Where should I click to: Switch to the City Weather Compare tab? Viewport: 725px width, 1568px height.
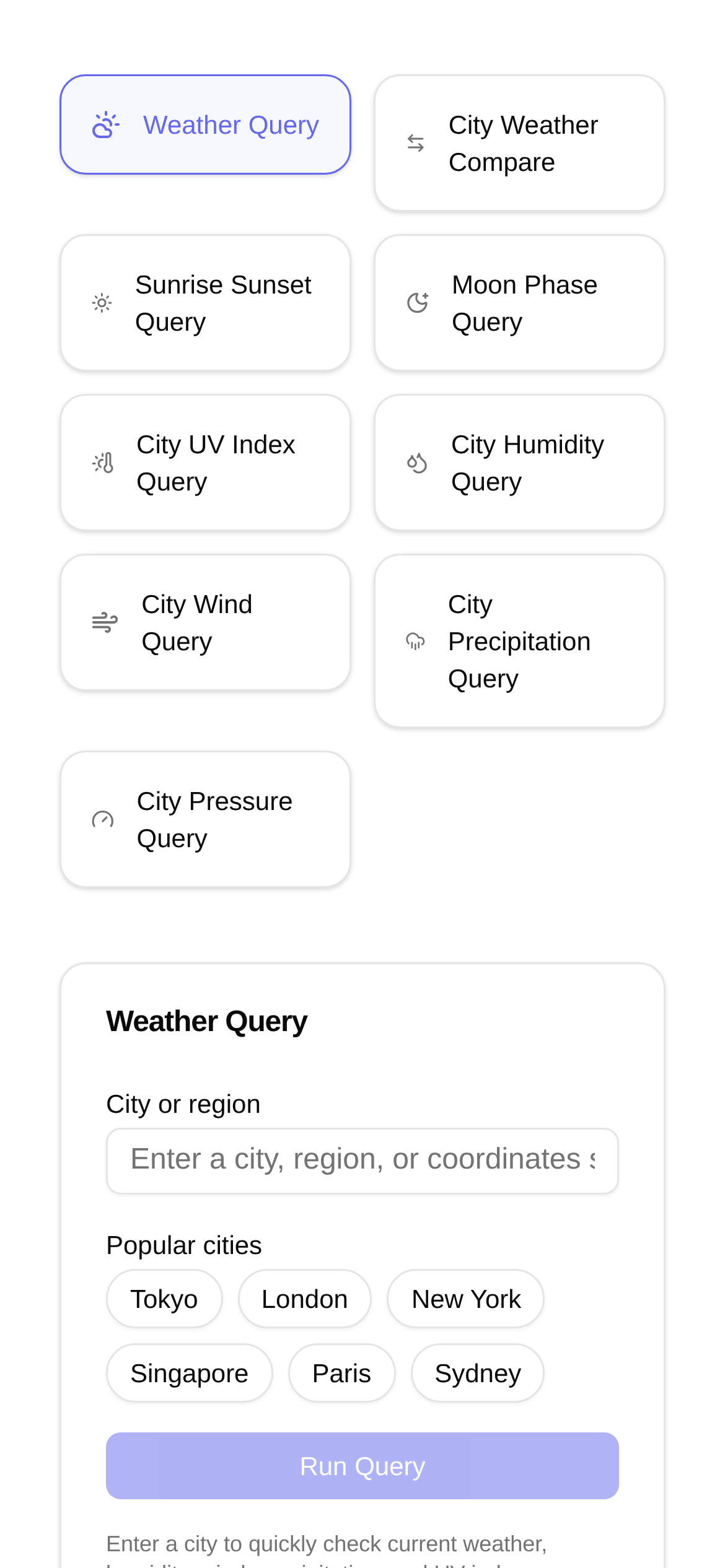(x=519, y=144)
